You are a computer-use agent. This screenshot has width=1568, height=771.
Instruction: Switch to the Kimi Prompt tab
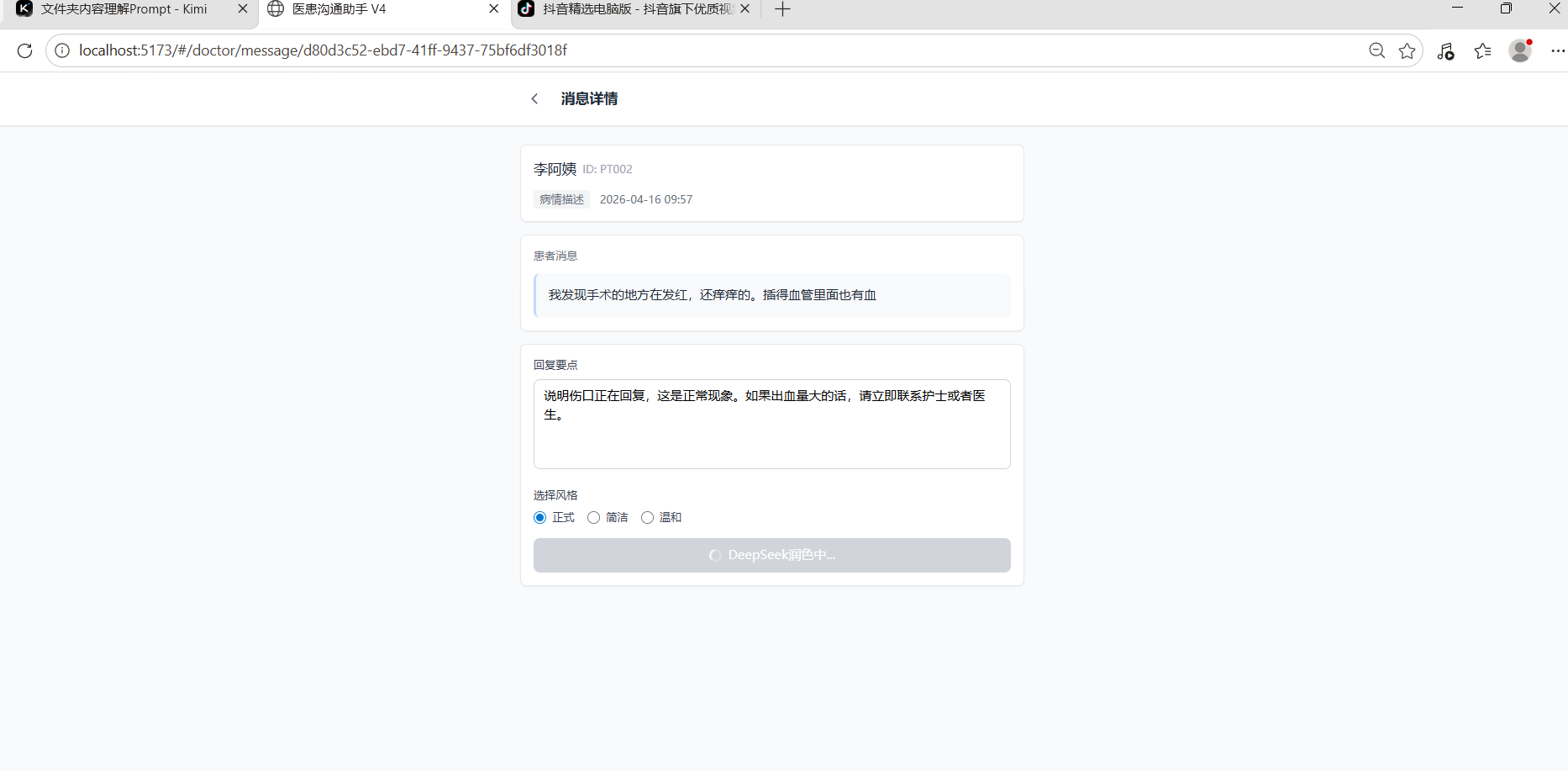coord(124,9)
